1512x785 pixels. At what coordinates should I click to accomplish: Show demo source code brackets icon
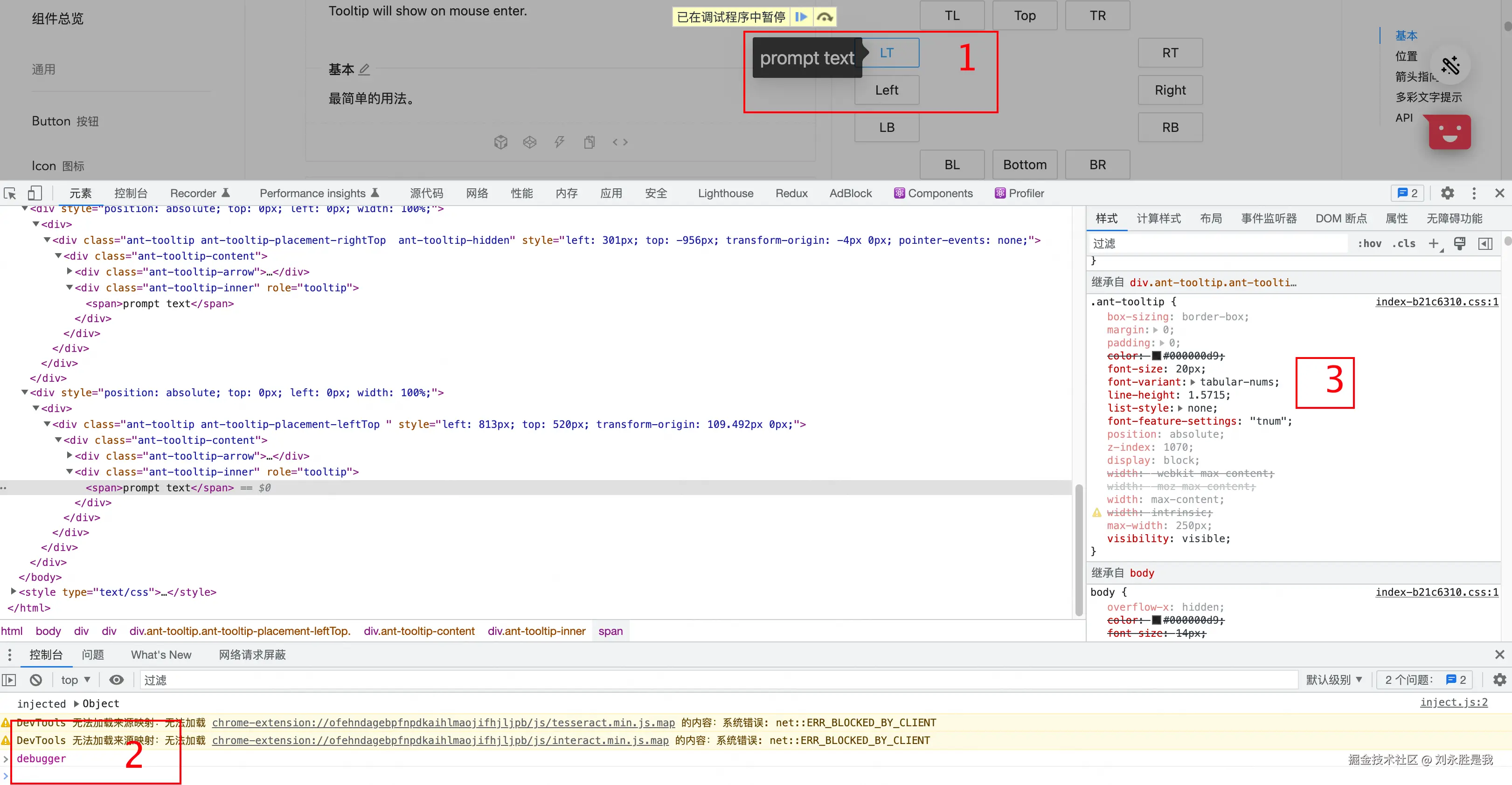620,142
